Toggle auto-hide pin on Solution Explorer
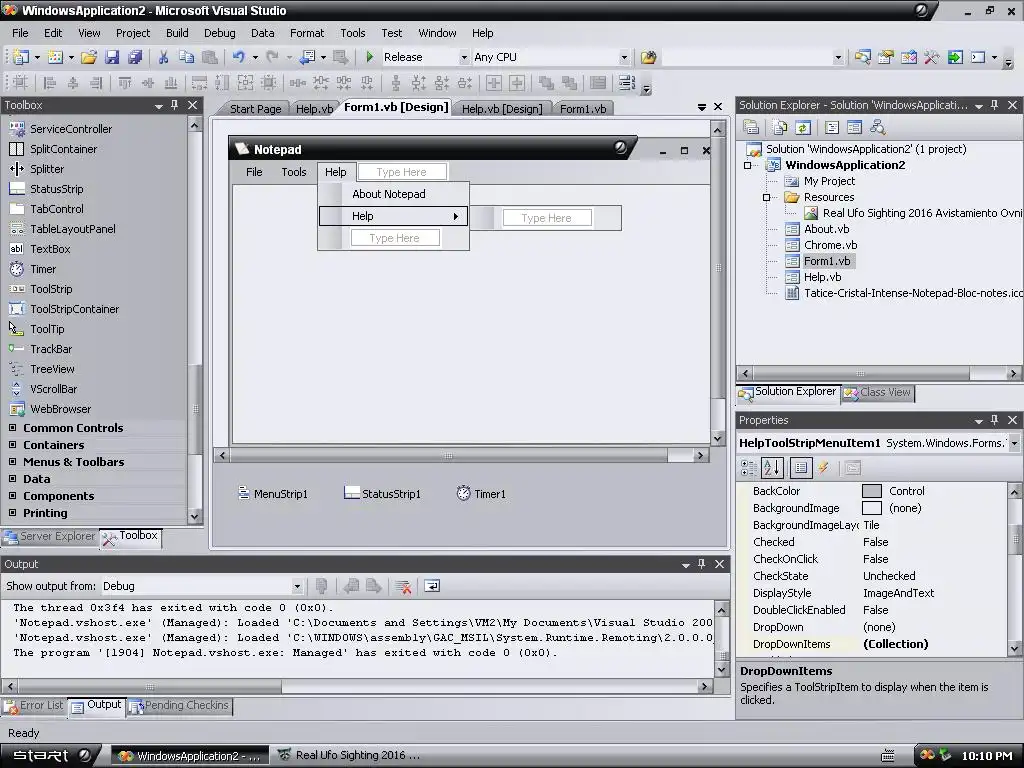Viewport: 1024px width, 768px height. coord(995,104)
